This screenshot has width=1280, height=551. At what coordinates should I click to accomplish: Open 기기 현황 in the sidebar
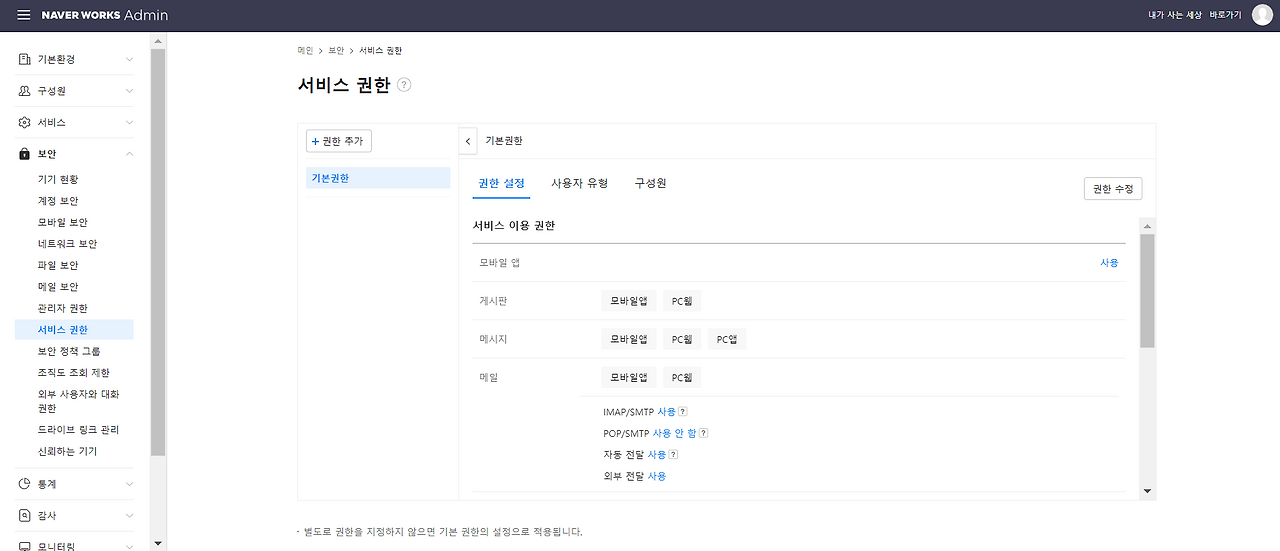[58, 180]
